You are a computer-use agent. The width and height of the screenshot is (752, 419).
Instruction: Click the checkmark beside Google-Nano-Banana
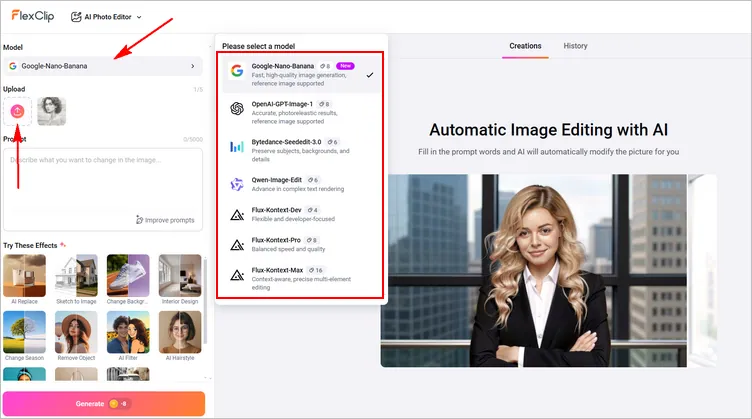click(370, 75)
